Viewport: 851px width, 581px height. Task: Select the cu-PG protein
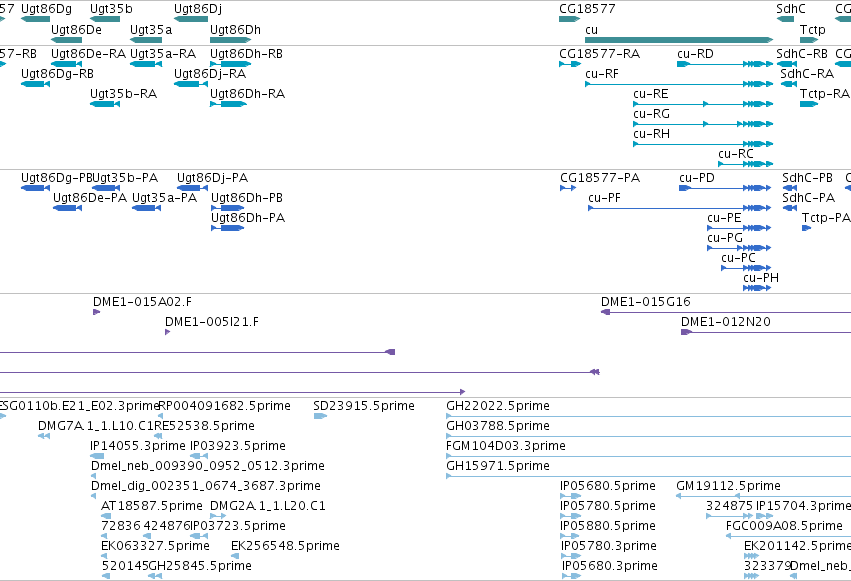739,248
